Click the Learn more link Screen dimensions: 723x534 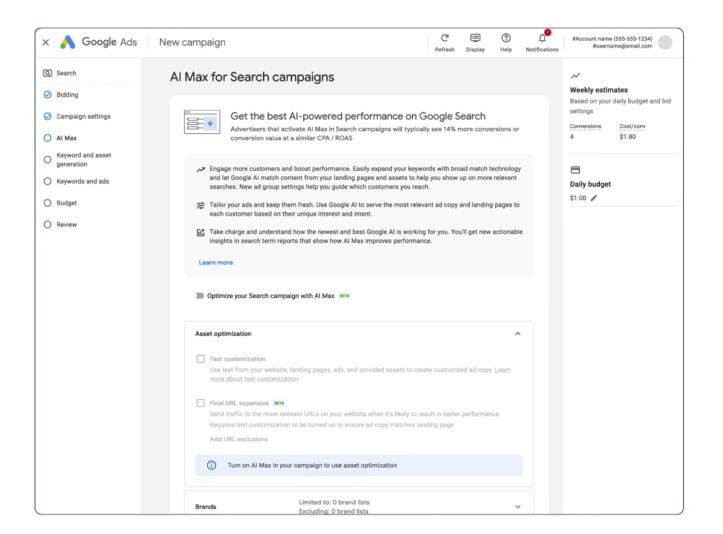click(x=216, y=262)
